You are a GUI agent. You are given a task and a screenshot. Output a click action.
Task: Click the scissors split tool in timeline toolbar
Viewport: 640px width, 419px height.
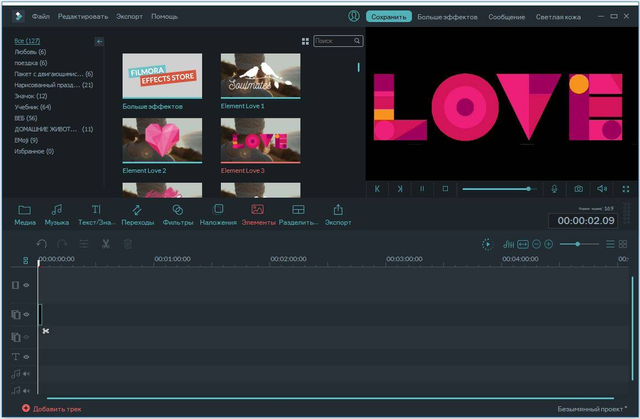point(106,244)
